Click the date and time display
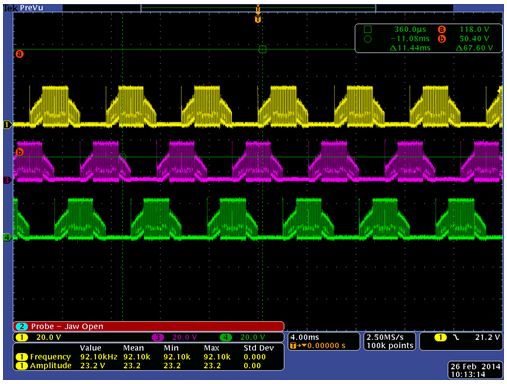Screen dimensions: 507x384 [475, 370]
